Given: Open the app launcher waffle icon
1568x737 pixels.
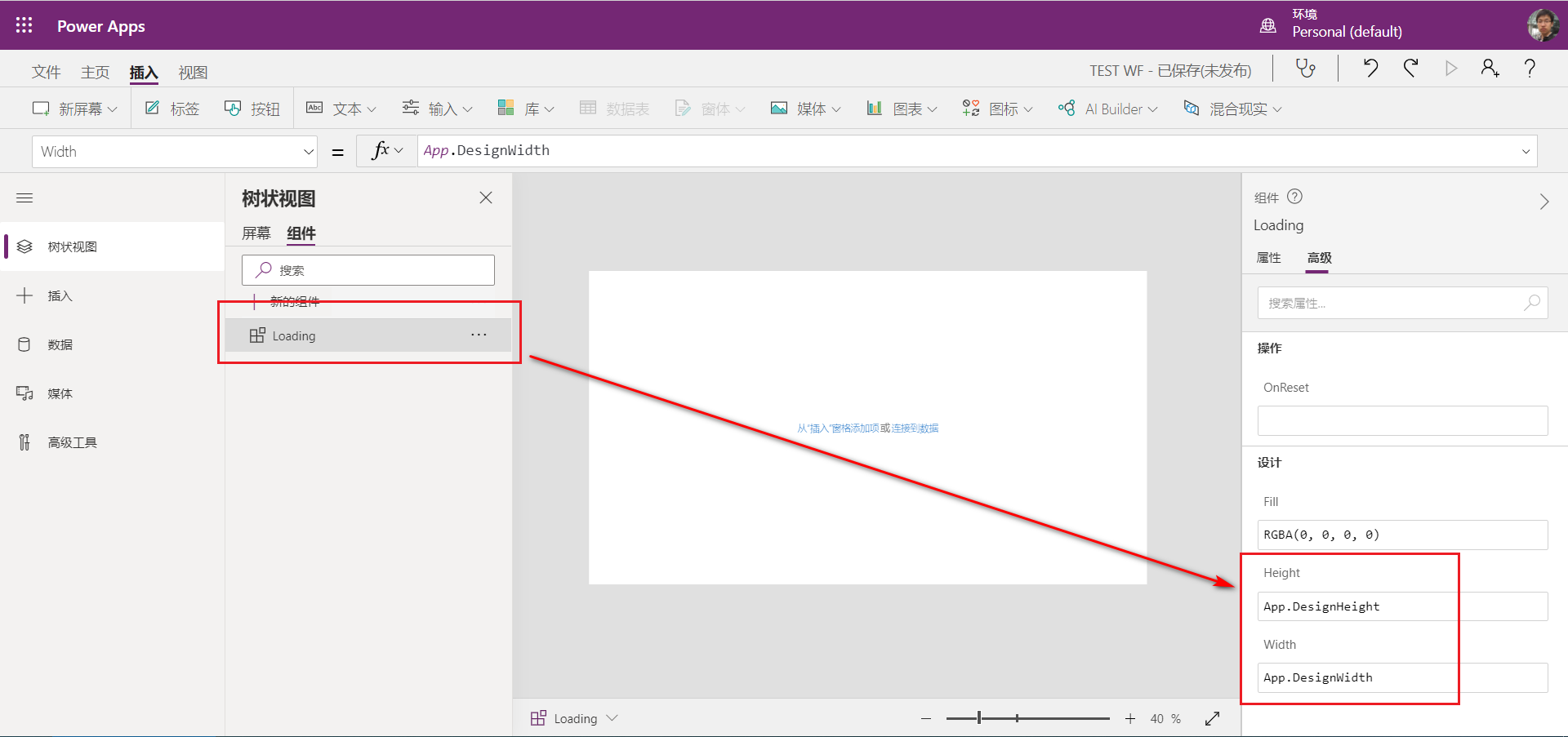Looking at the screenshot, I should [x=24, y=25].
